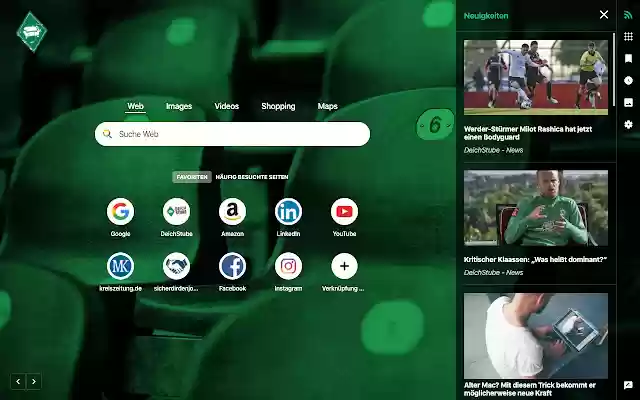Open the Amazon shortcut icon
The image size is (640, 400).
[x=232, y=211]
